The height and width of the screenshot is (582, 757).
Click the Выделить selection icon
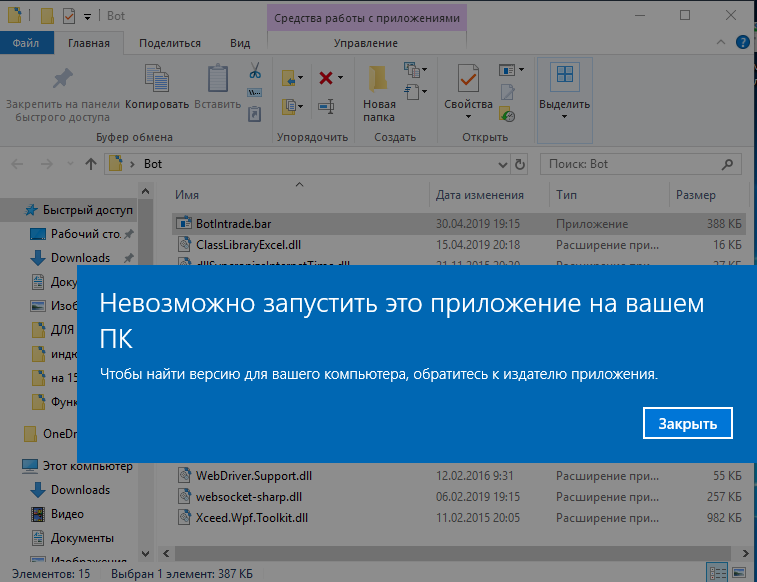pyautogui.click(x=564, y=77)
